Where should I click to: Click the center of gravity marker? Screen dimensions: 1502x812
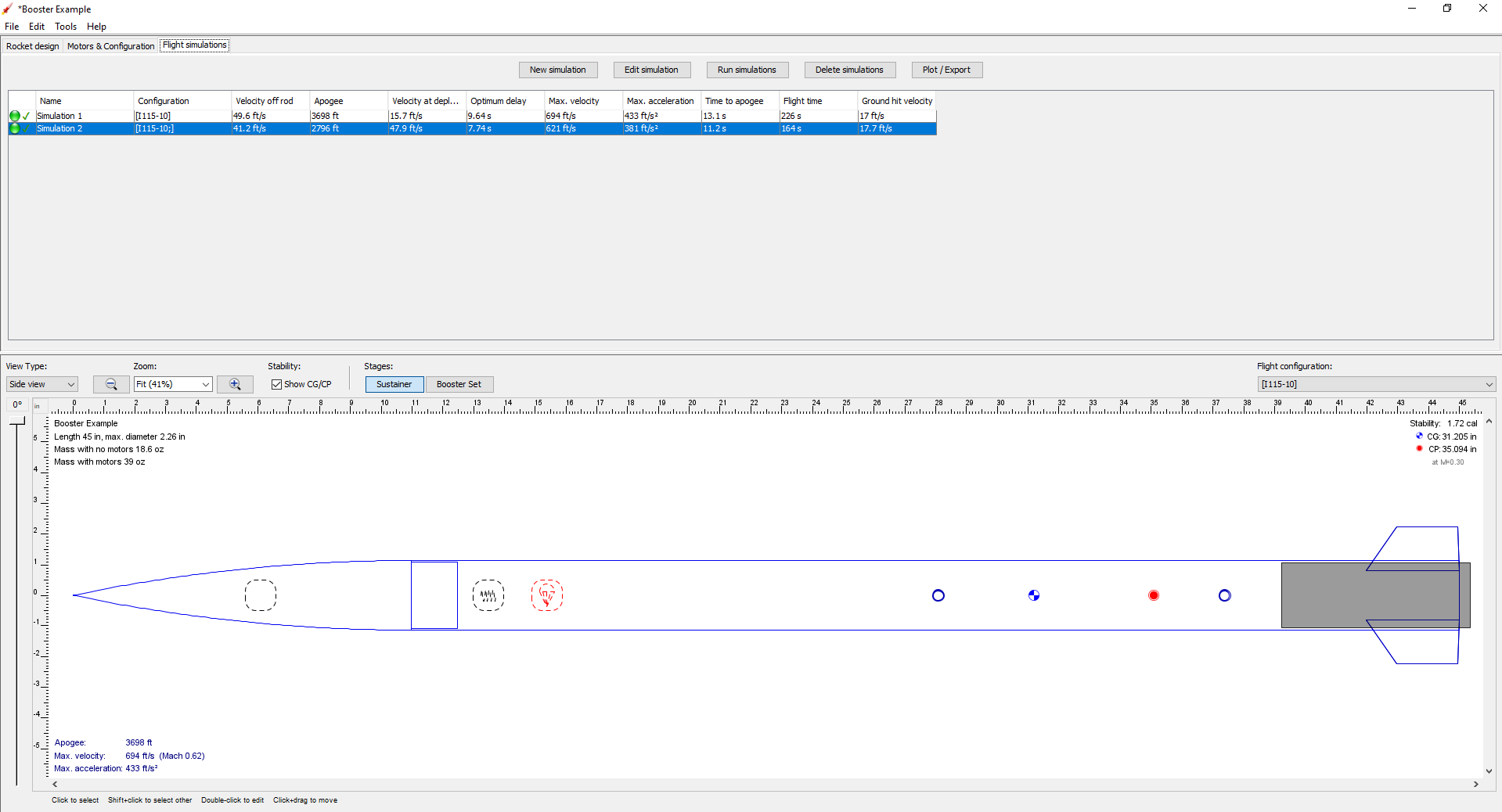[x=1034, y=595]
